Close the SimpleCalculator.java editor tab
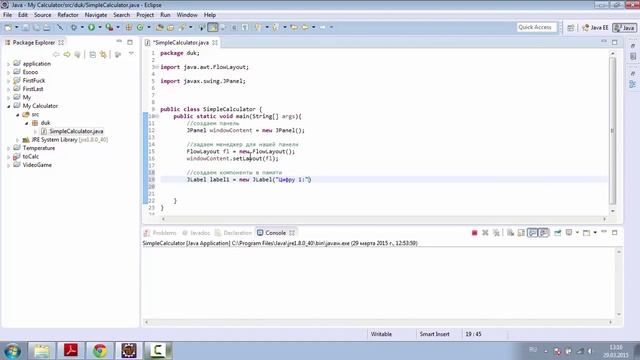Screen dimensions: 640x360 click(215, 42)
